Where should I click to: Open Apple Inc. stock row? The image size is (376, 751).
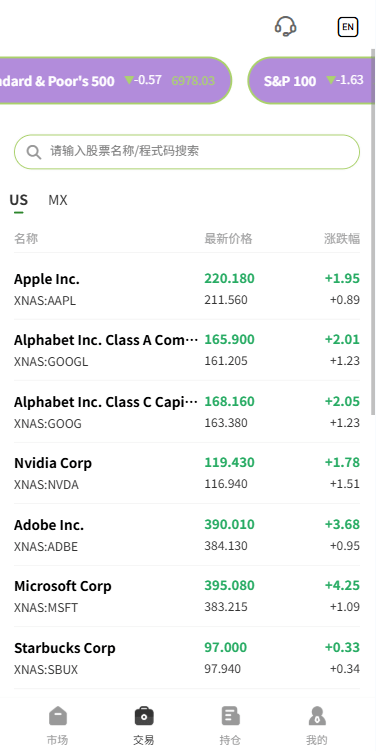point(187,289)
